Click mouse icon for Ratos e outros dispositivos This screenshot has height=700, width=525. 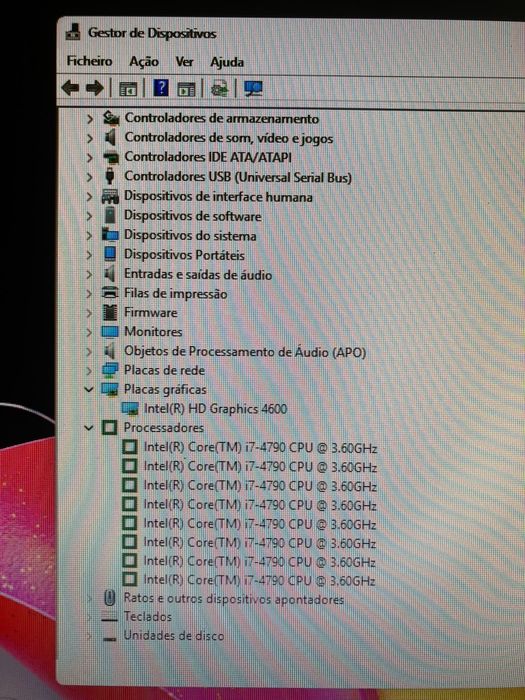pos(109,598)
